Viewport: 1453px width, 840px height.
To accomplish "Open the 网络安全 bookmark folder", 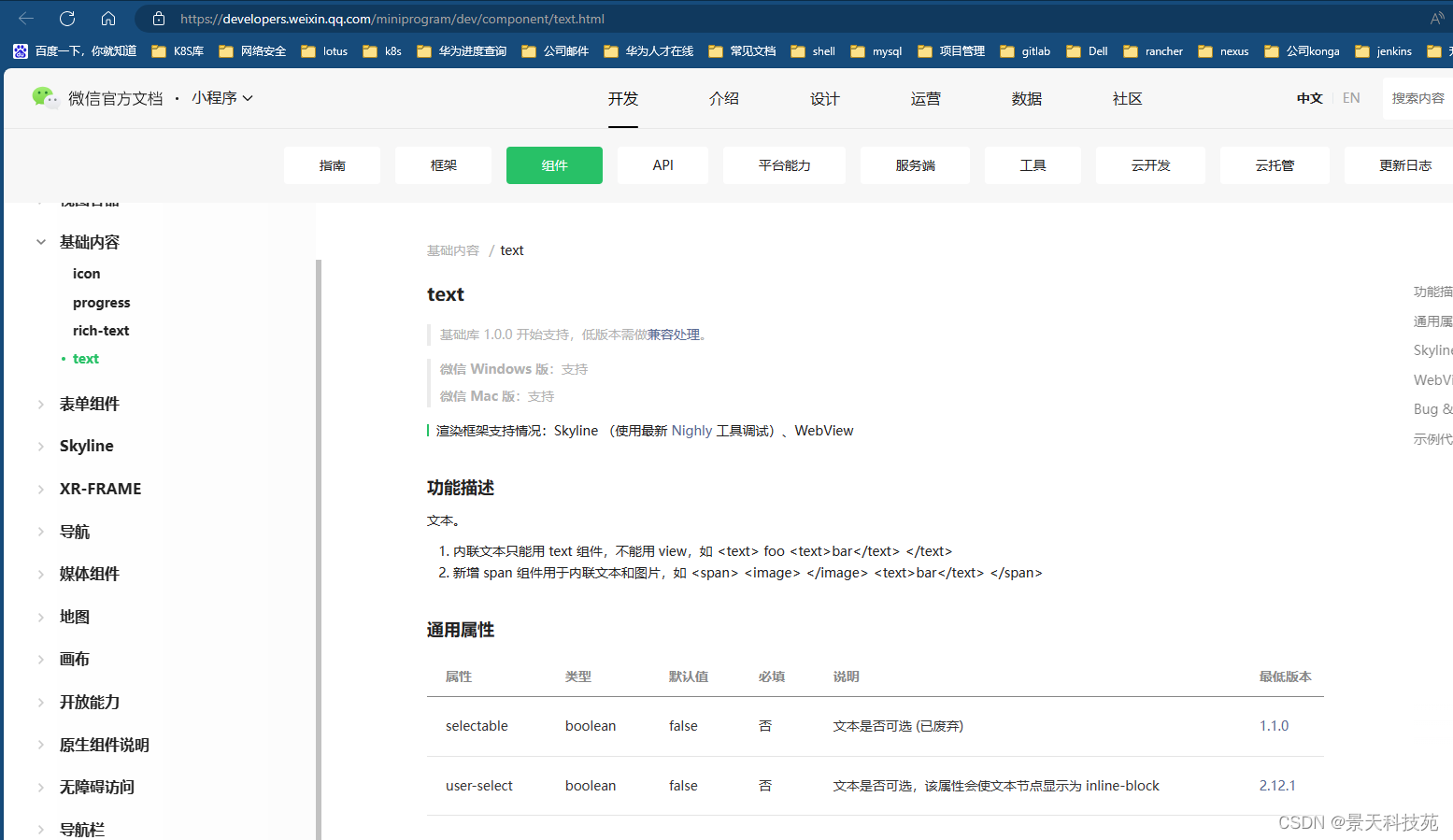I will tap(252, 51).
